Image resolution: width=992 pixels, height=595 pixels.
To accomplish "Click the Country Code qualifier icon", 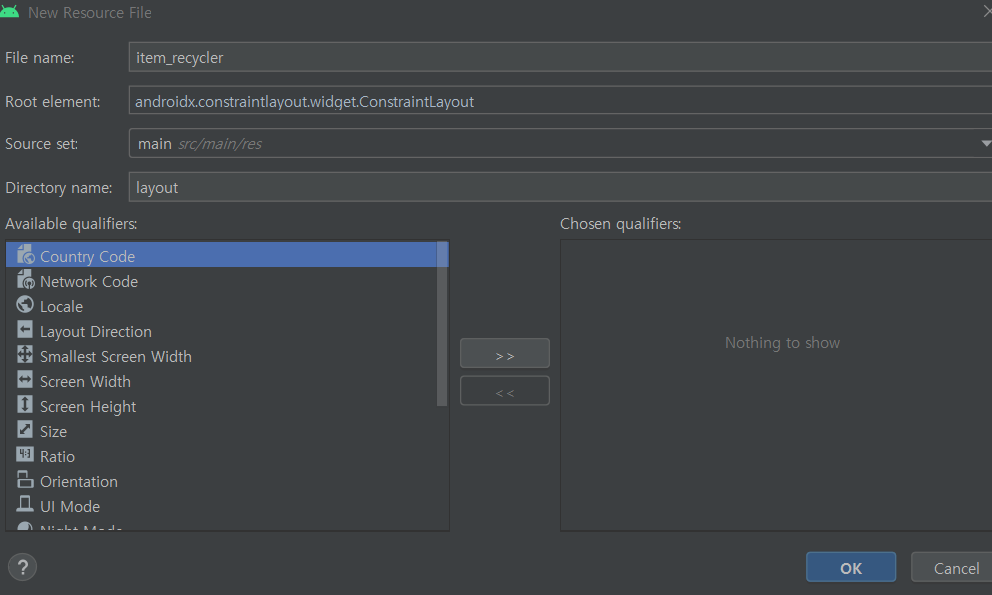I will tap(25, 255).
